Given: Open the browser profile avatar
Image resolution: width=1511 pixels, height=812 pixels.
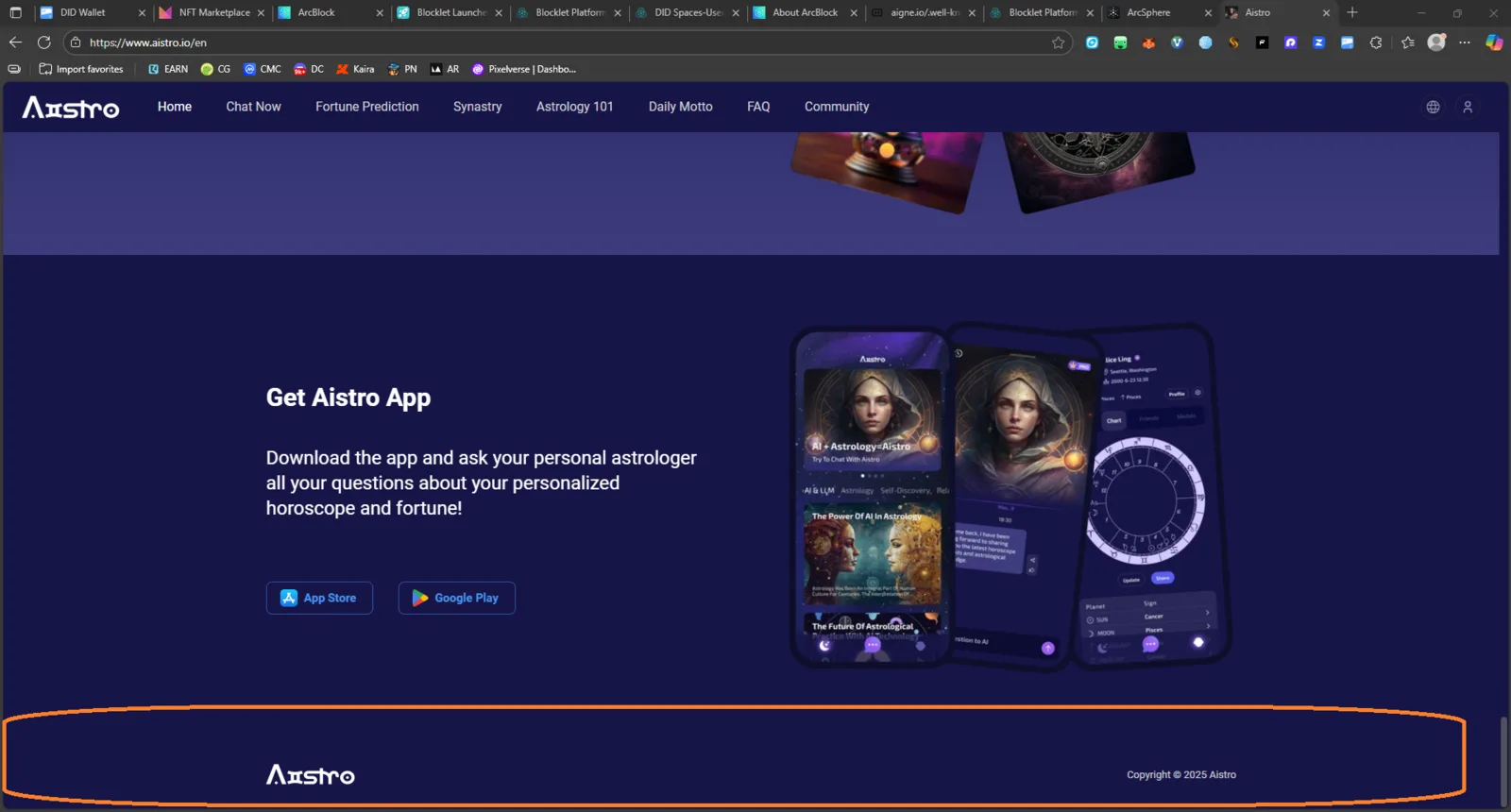Looking at the screenshot, I should click(1436, 42).
